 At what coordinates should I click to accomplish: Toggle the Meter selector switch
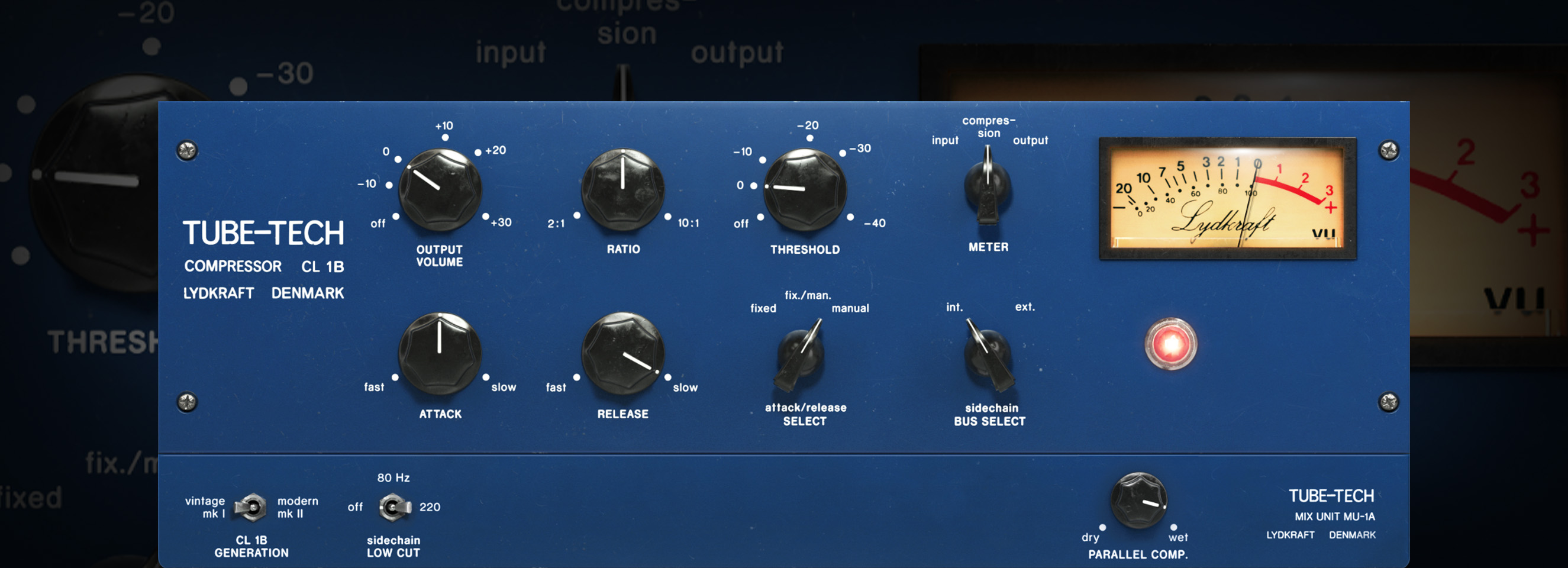[x=988, y=186]
